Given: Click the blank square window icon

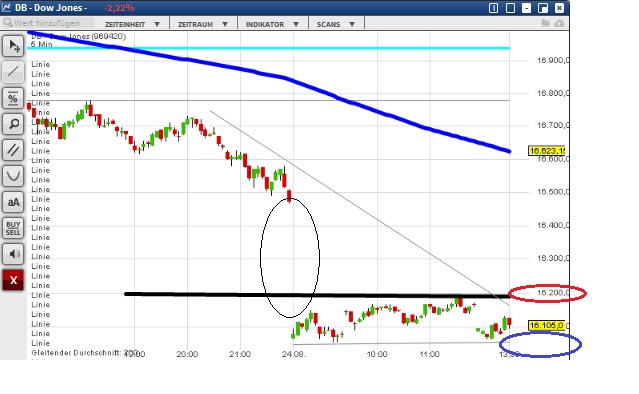Looking at the screenshot, I should point(510,8).
